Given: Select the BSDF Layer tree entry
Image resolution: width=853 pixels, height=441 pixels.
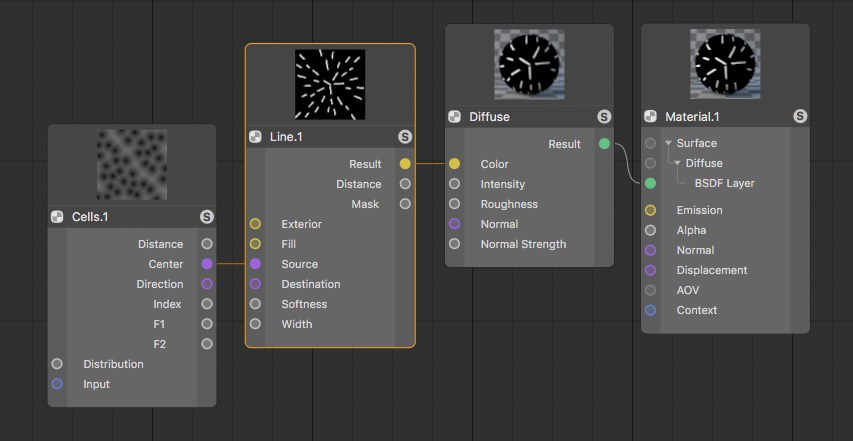Looking at the screenshot, I should 724,183.
